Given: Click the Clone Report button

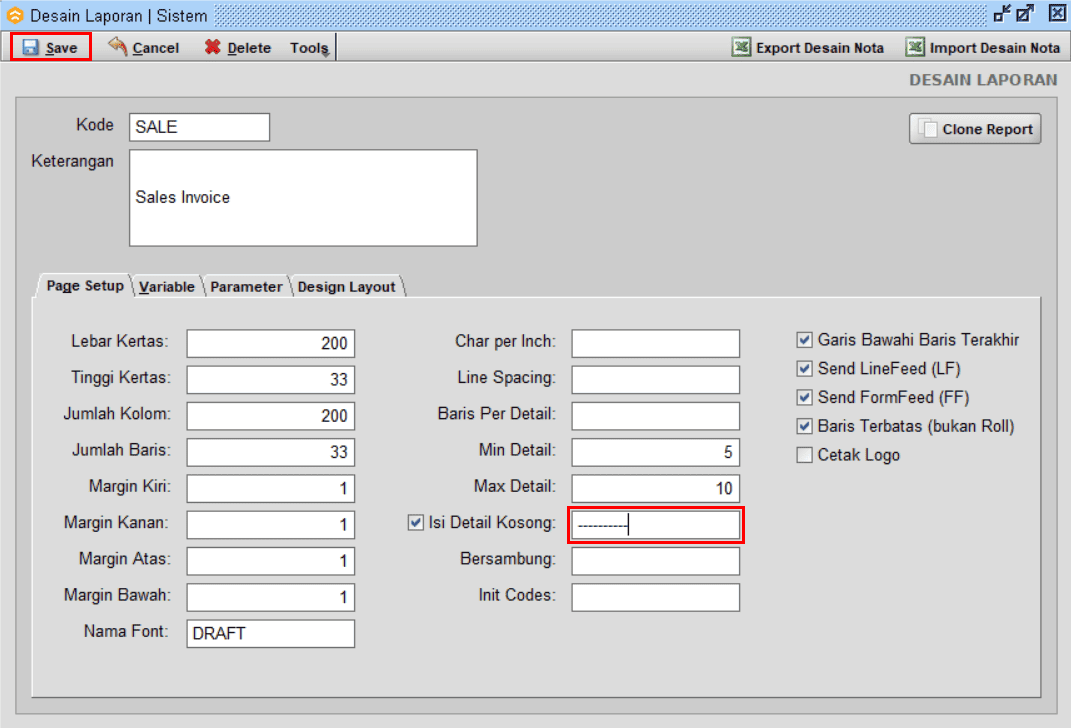Looking at the screenshot, I should point(975,128).
